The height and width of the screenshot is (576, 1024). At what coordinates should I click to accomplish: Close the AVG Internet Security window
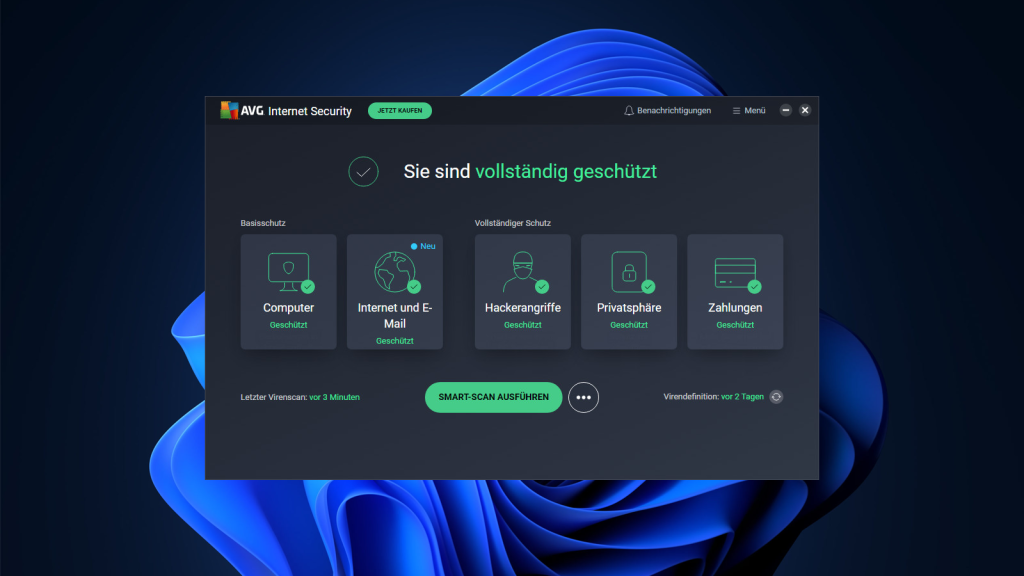805,110
